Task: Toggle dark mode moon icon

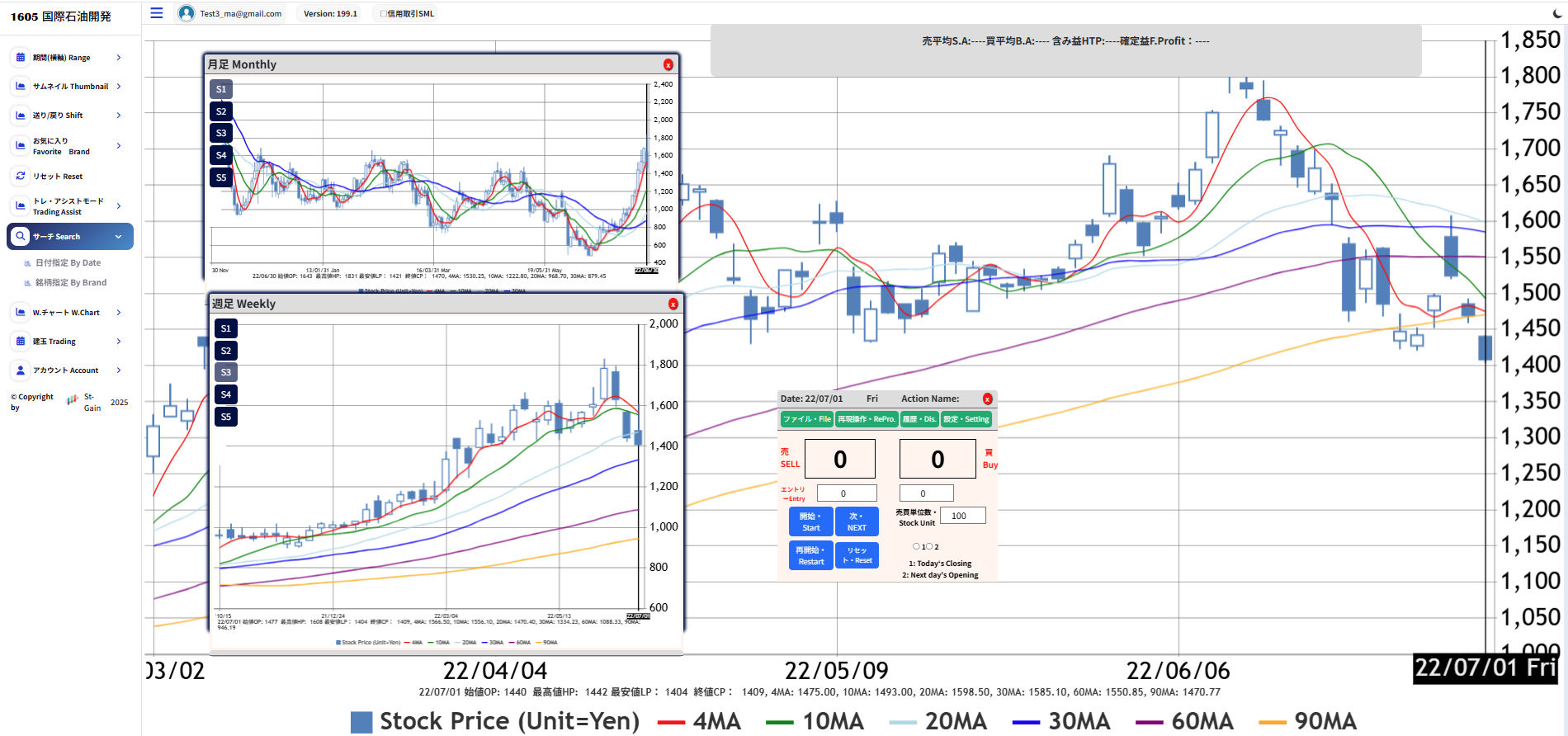Action: click(x=1557, y=13)
